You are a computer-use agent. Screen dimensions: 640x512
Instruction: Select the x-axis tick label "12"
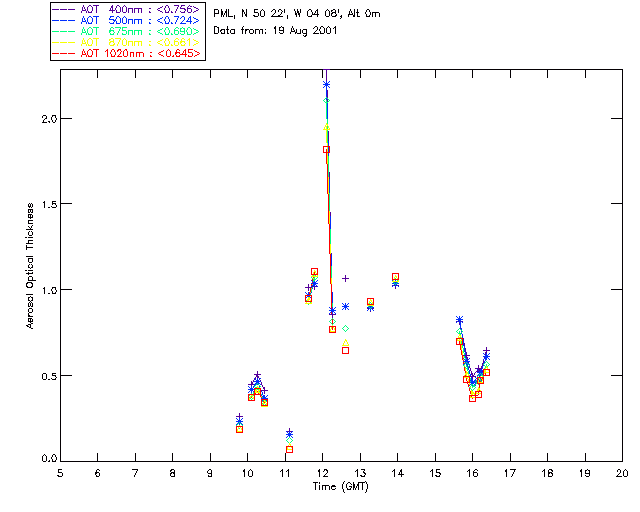322,473
